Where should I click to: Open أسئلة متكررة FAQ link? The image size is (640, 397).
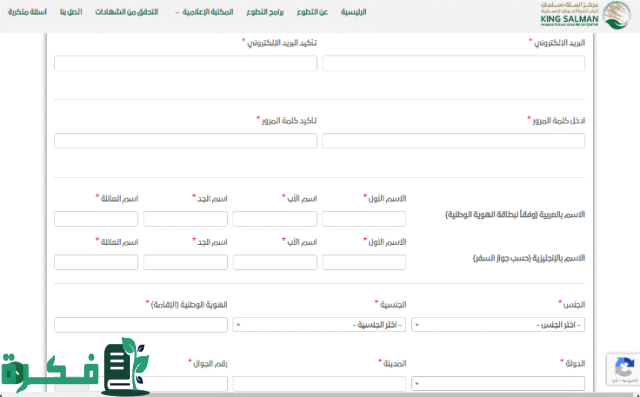[27, 12]
